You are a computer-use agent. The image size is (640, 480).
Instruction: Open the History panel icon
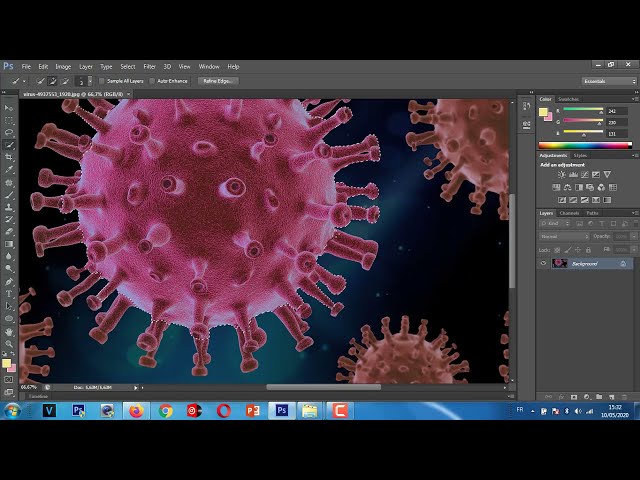click(527, 107)
